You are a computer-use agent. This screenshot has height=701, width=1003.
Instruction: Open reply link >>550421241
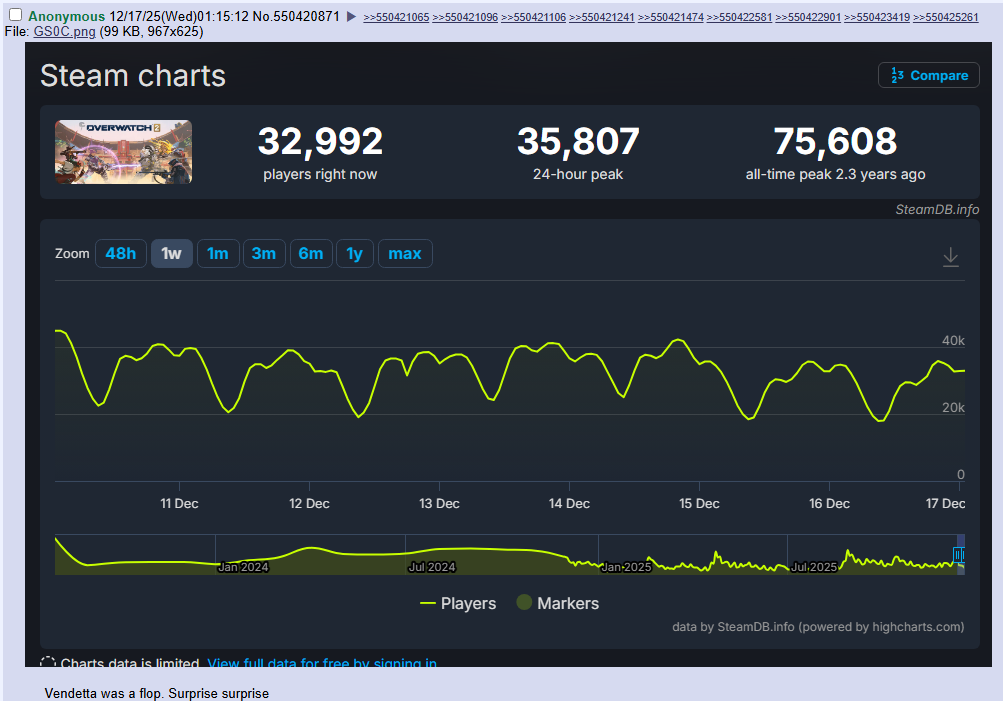click(x=602, y=17)
